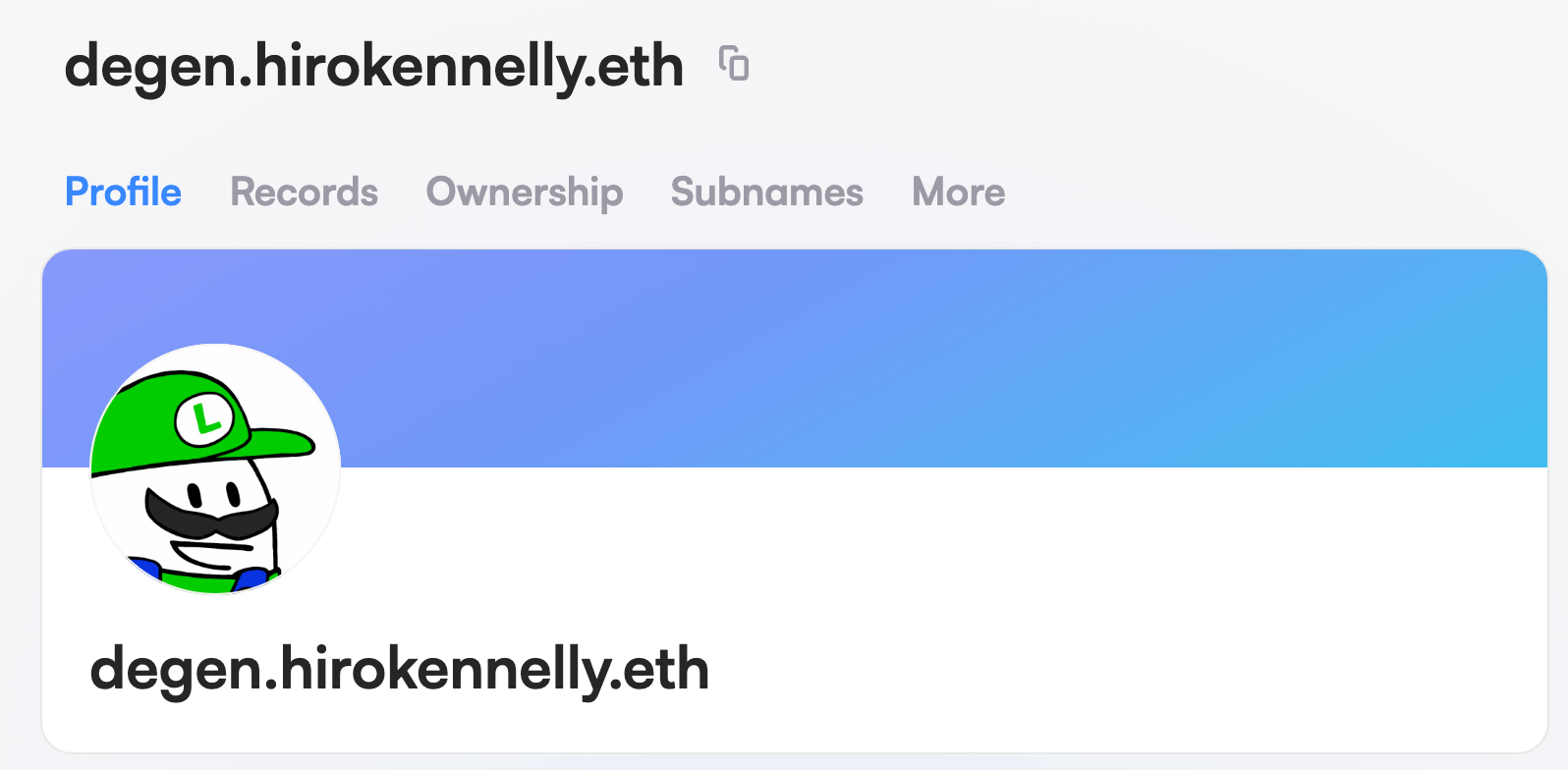This screenshot has width=1568, height=770.
Task: Click the blue overalls at avatar bottom
Action: pos(251,577)
